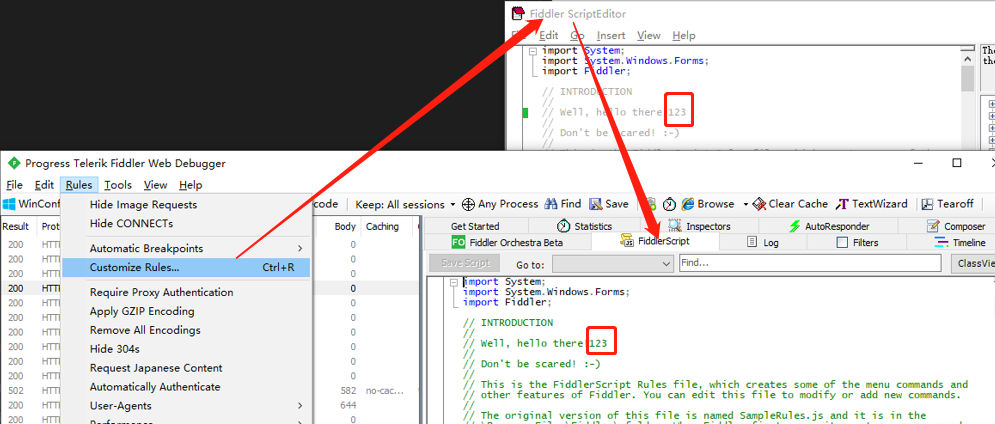Select the FiddlerScript tab

click(656, 242)
